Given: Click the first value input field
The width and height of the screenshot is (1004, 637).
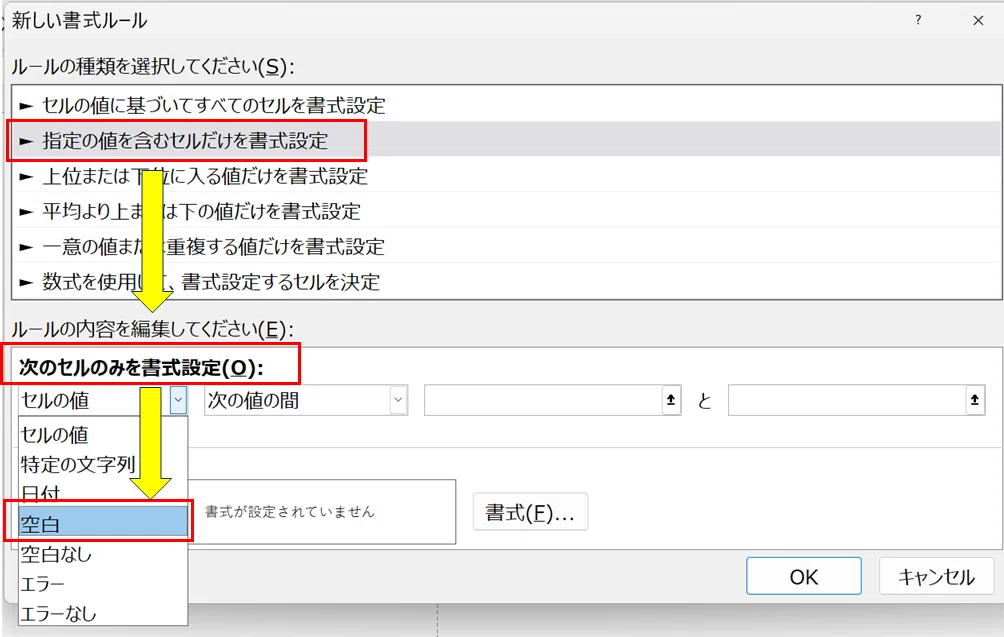Looking at the screenshot, I should [543, 400].
